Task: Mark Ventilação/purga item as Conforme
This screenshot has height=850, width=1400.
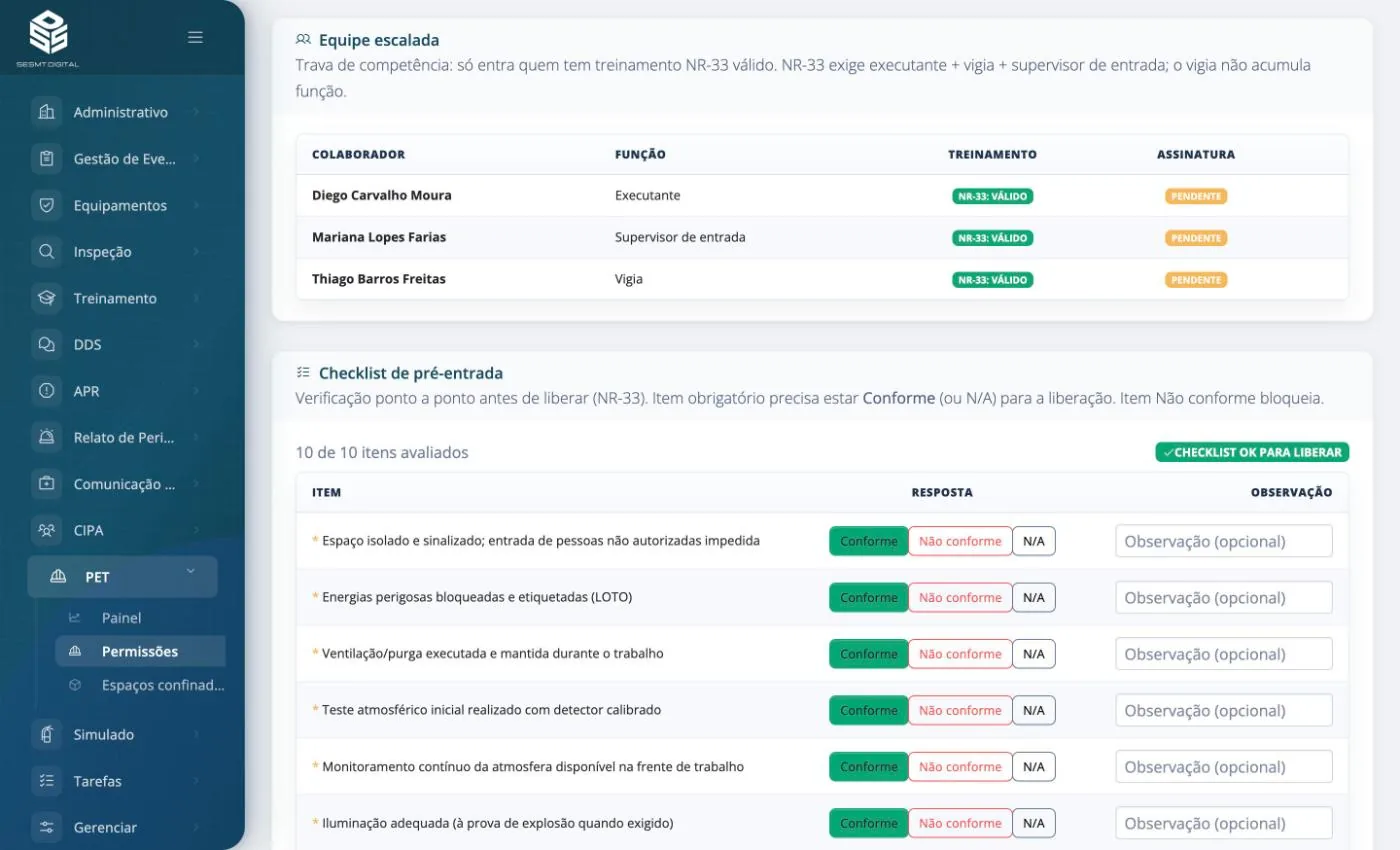Action: [868, 654]
